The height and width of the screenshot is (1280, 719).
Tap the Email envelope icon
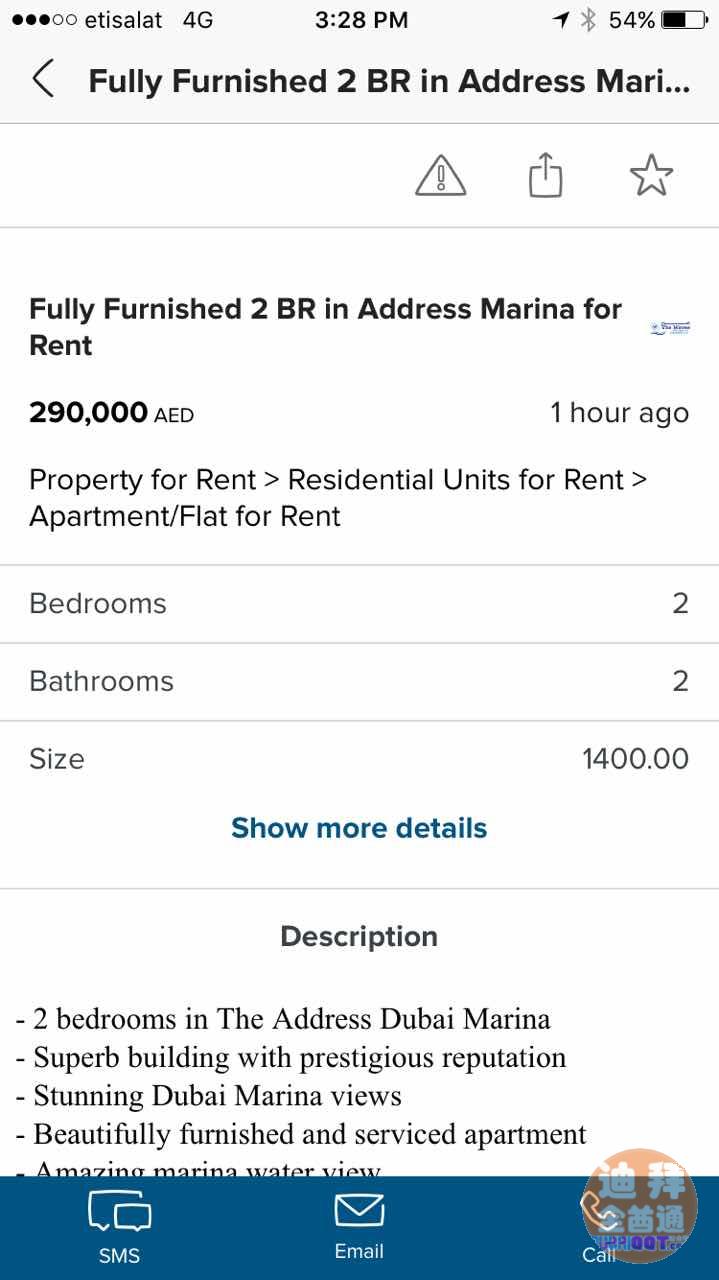point(359,1212)
